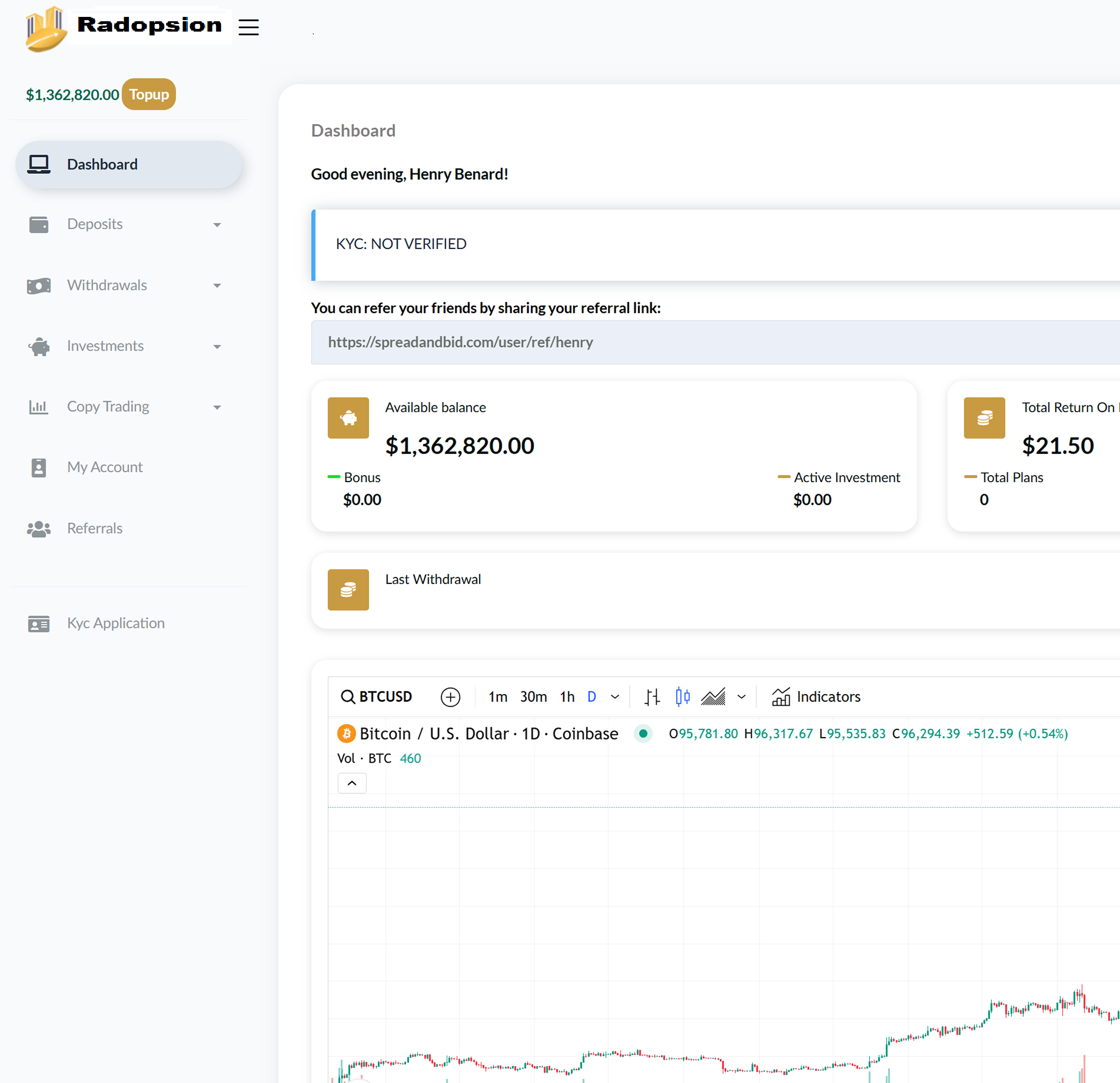The image size is (1120, 1083).
Task: Click the add symbol plus icon
Action: pos(451,697)
